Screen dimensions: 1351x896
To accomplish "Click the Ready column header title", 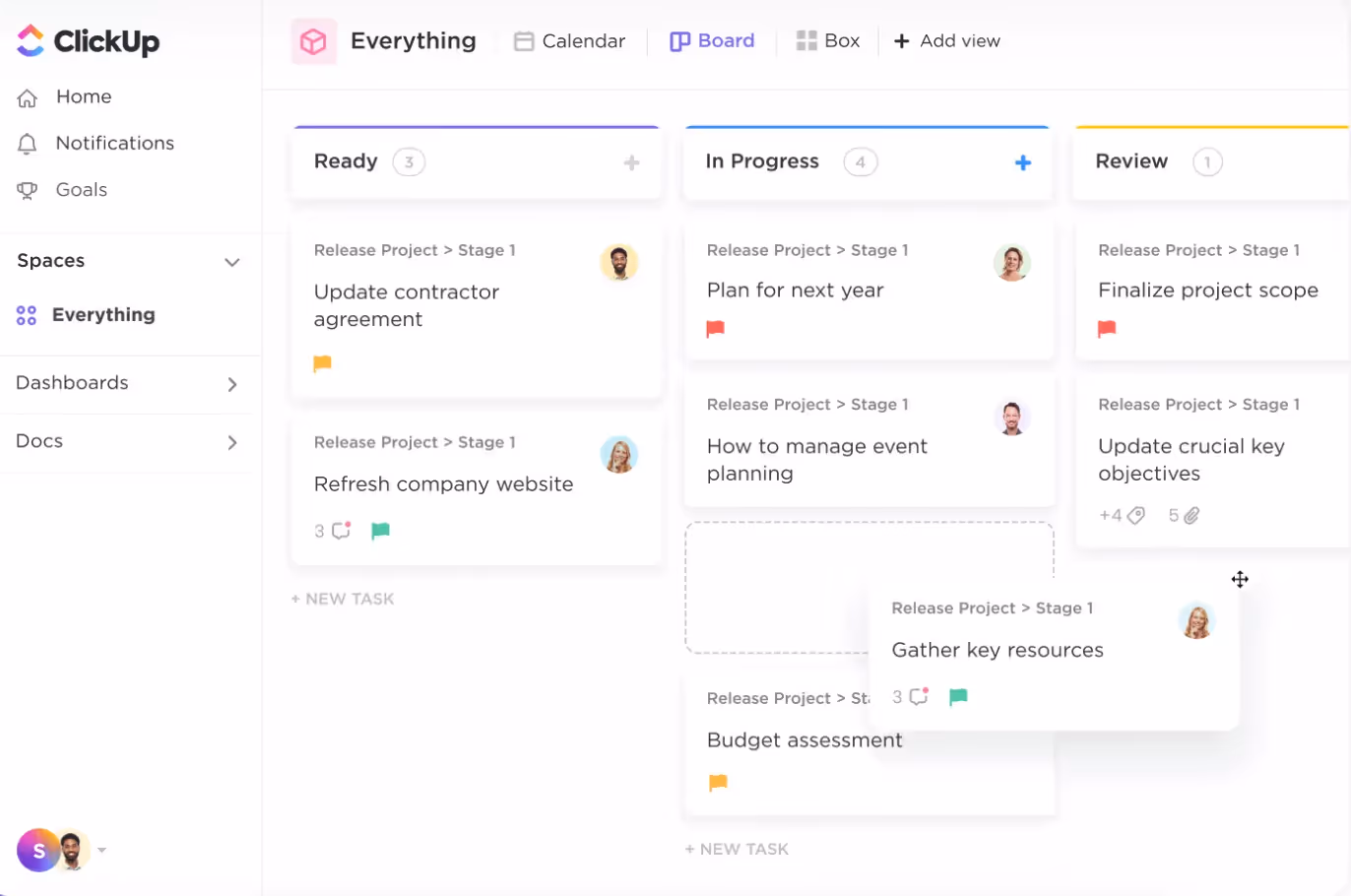I will [x=346, y=161].
